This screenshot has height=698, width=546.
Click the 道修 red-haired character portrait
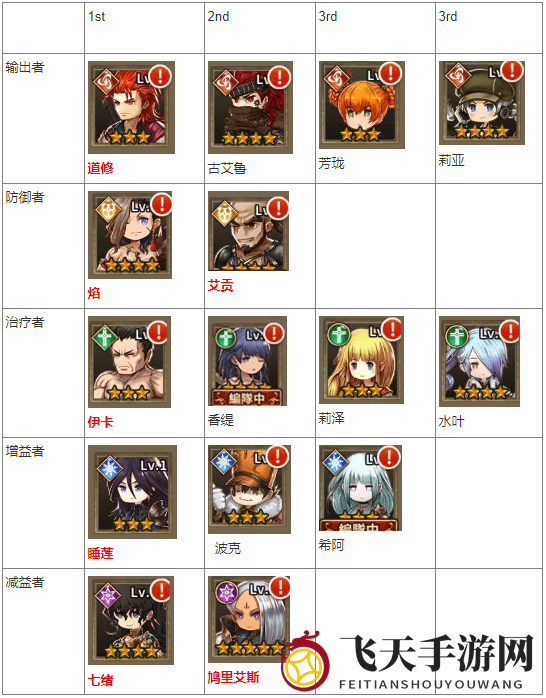tap(131, 108)
